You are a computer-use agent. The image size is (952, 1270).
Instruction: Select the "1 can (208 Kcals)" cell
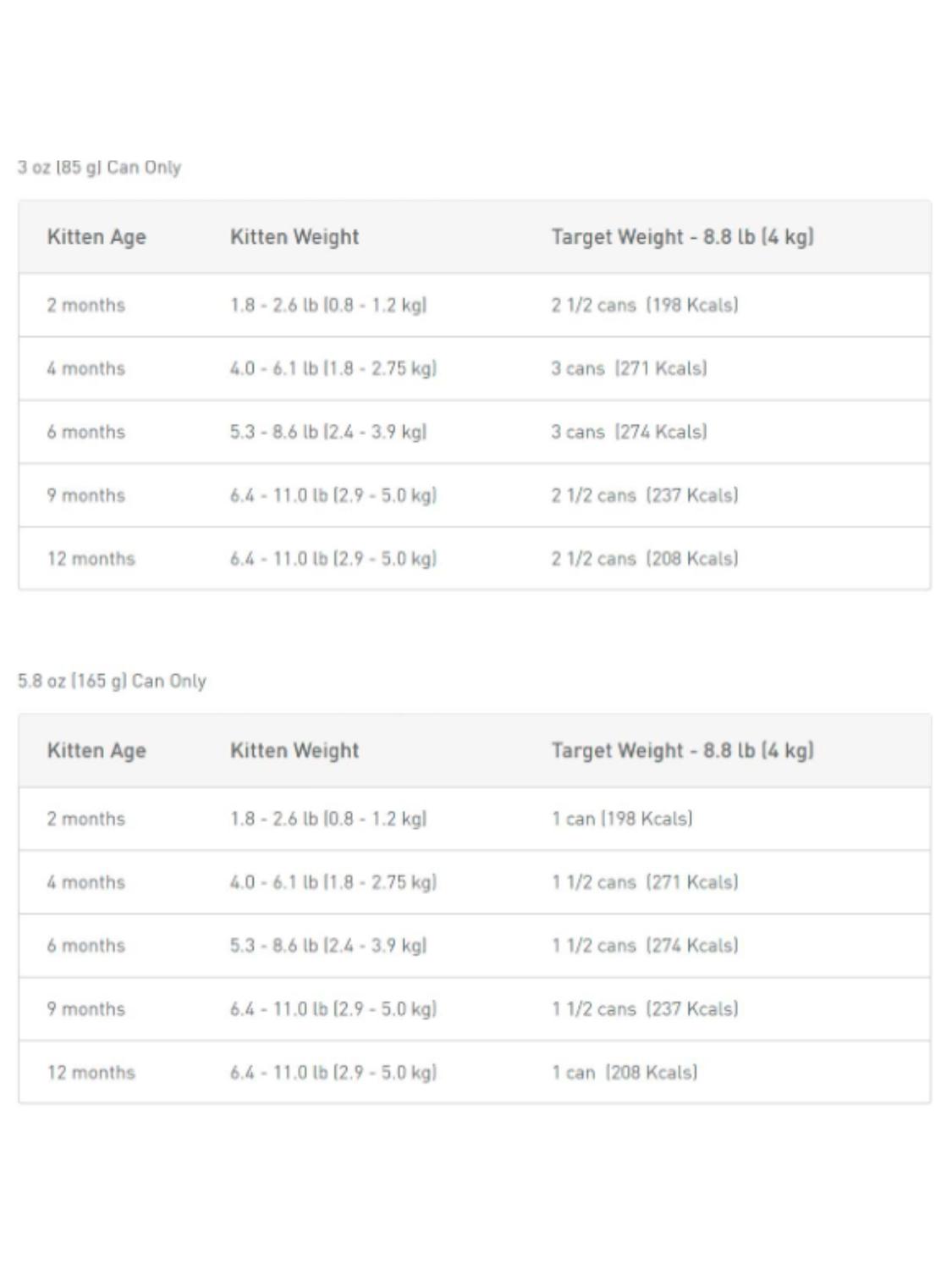625,1073
